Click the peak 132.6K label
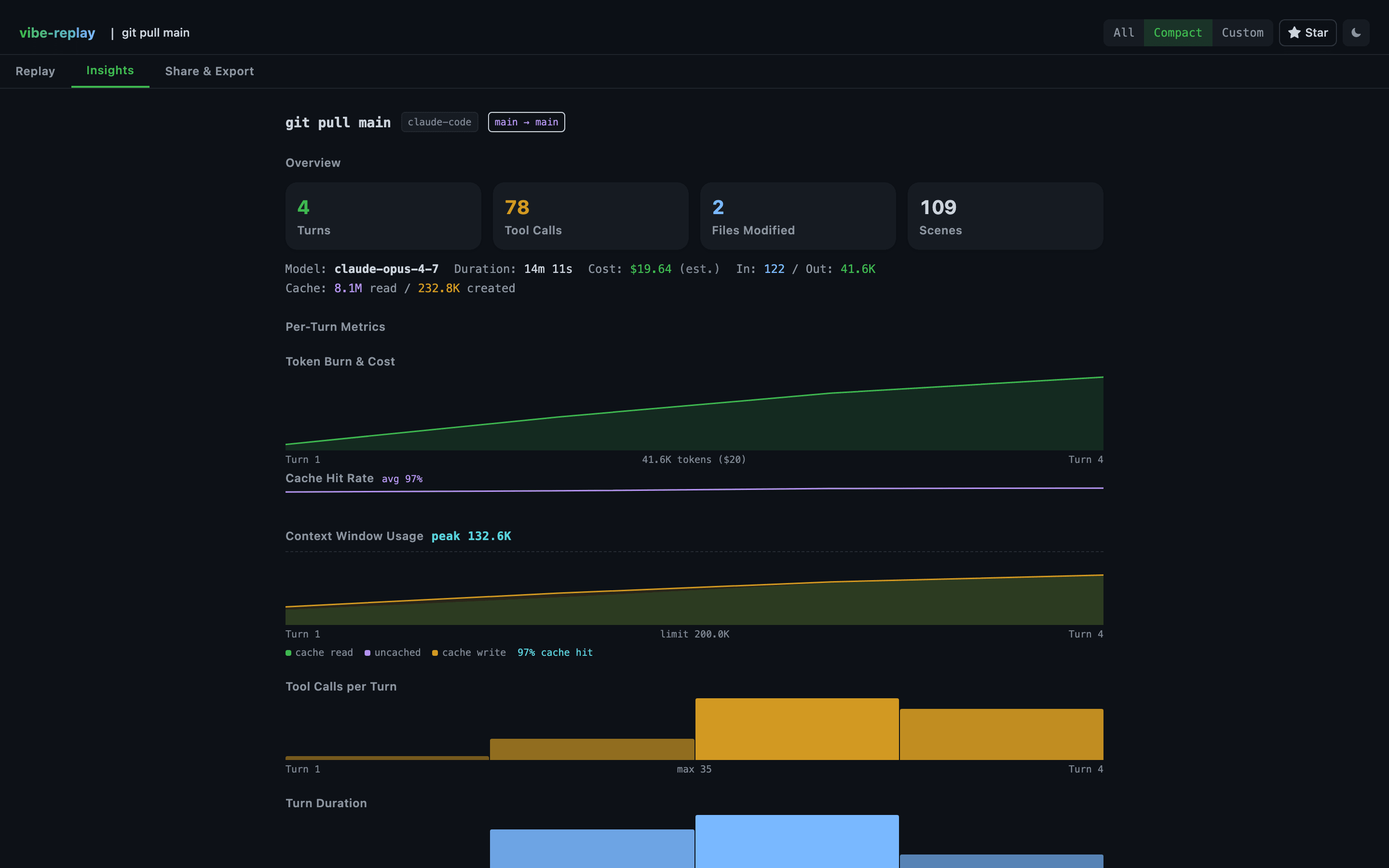 471,536
